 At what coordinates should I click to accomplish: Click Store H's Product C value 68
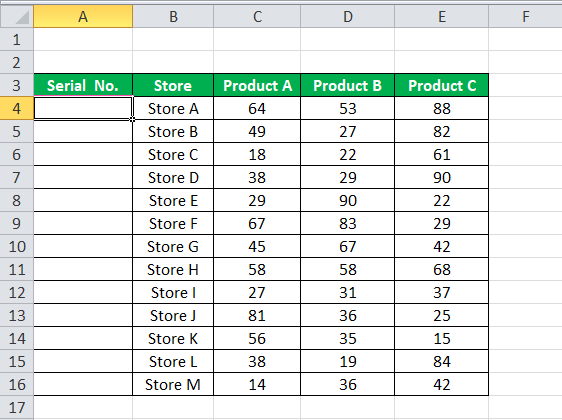coord(442,269)
